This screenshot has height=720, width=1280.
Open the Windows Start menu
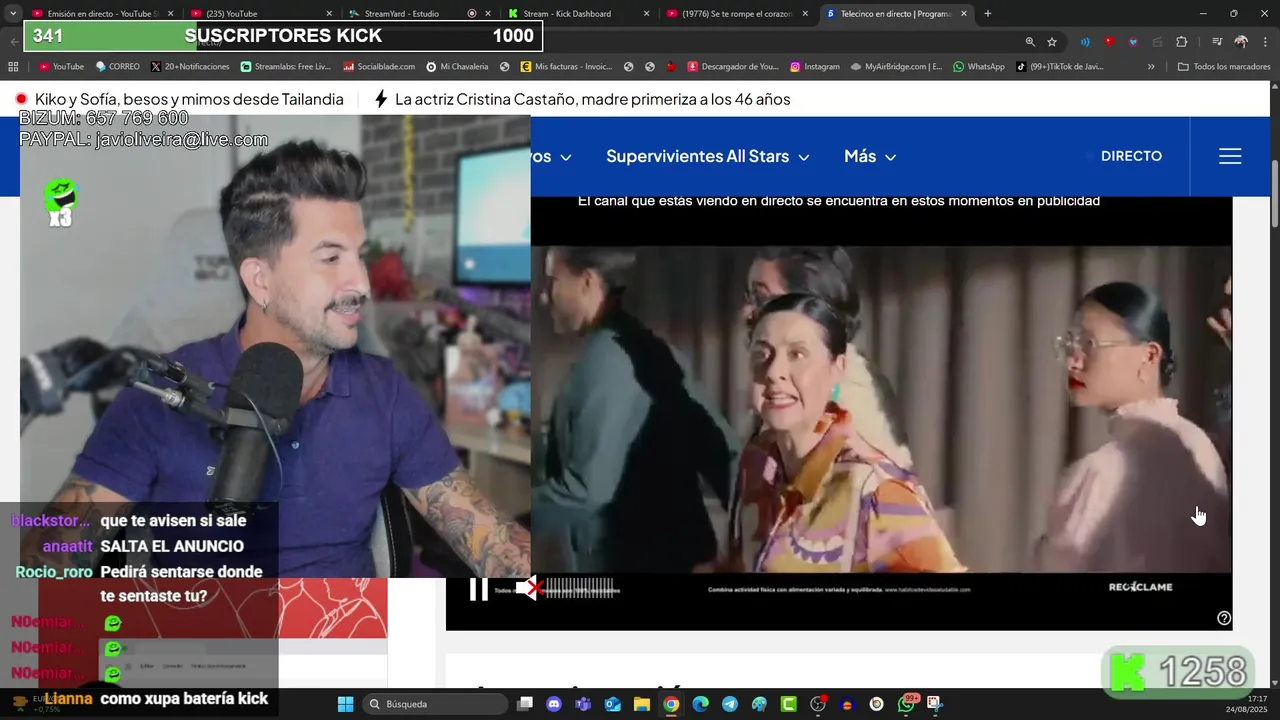click(345, 704)
